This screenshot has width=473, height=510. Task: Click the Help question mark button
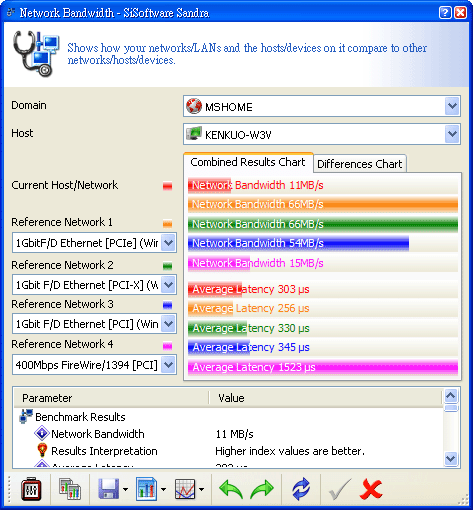[x=445, y=13]
